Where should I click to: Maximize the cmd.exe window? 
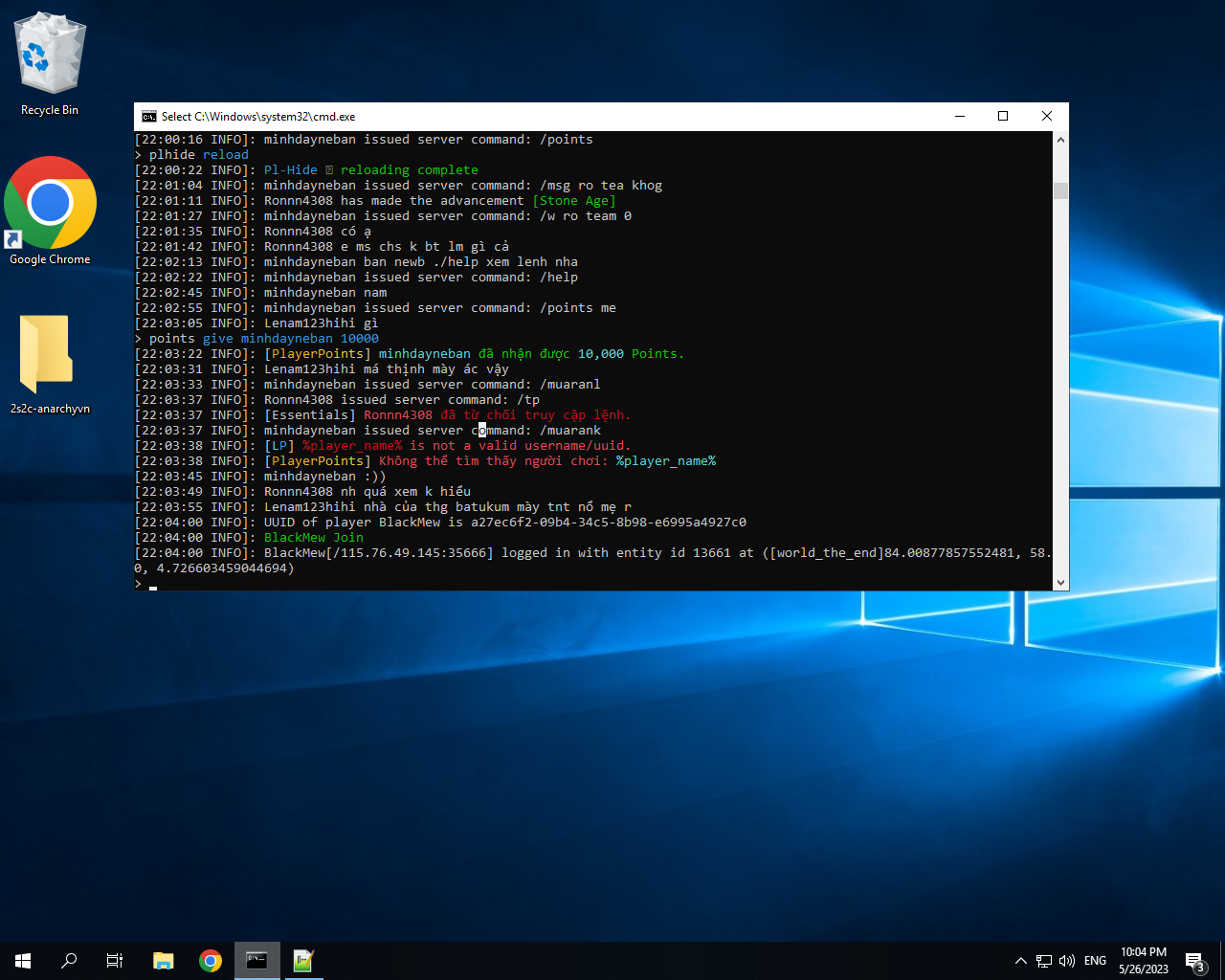pyautogui.click(x=1003, y=117)
